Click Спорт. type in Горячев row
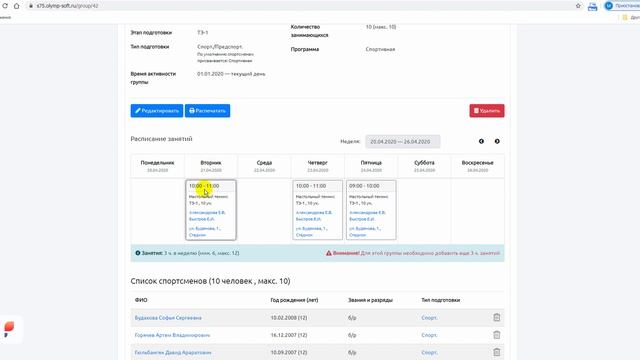 429,335
